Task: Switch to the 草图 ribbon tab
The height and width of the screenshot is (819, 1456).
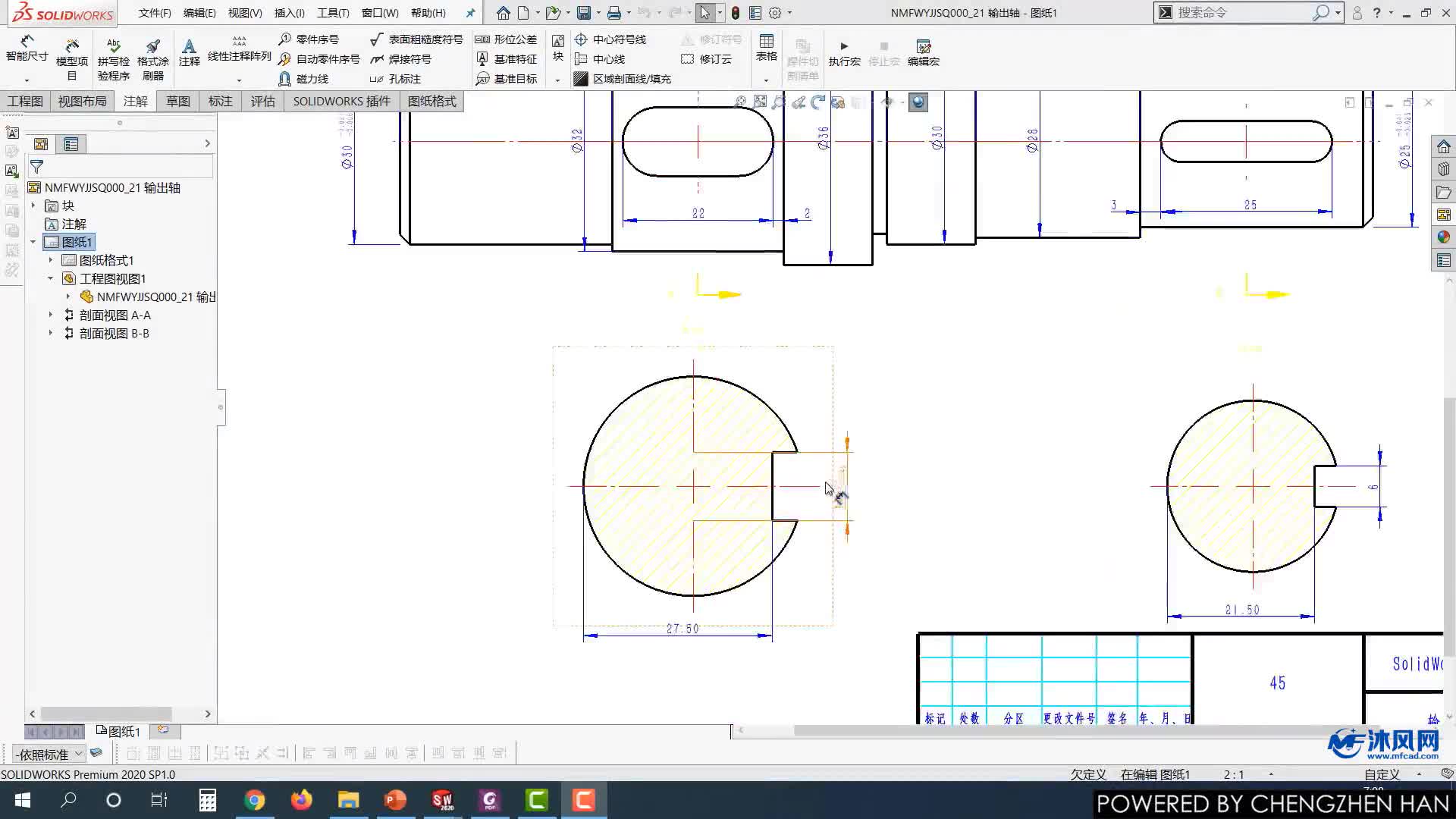Action: click(x=178, y=102)
